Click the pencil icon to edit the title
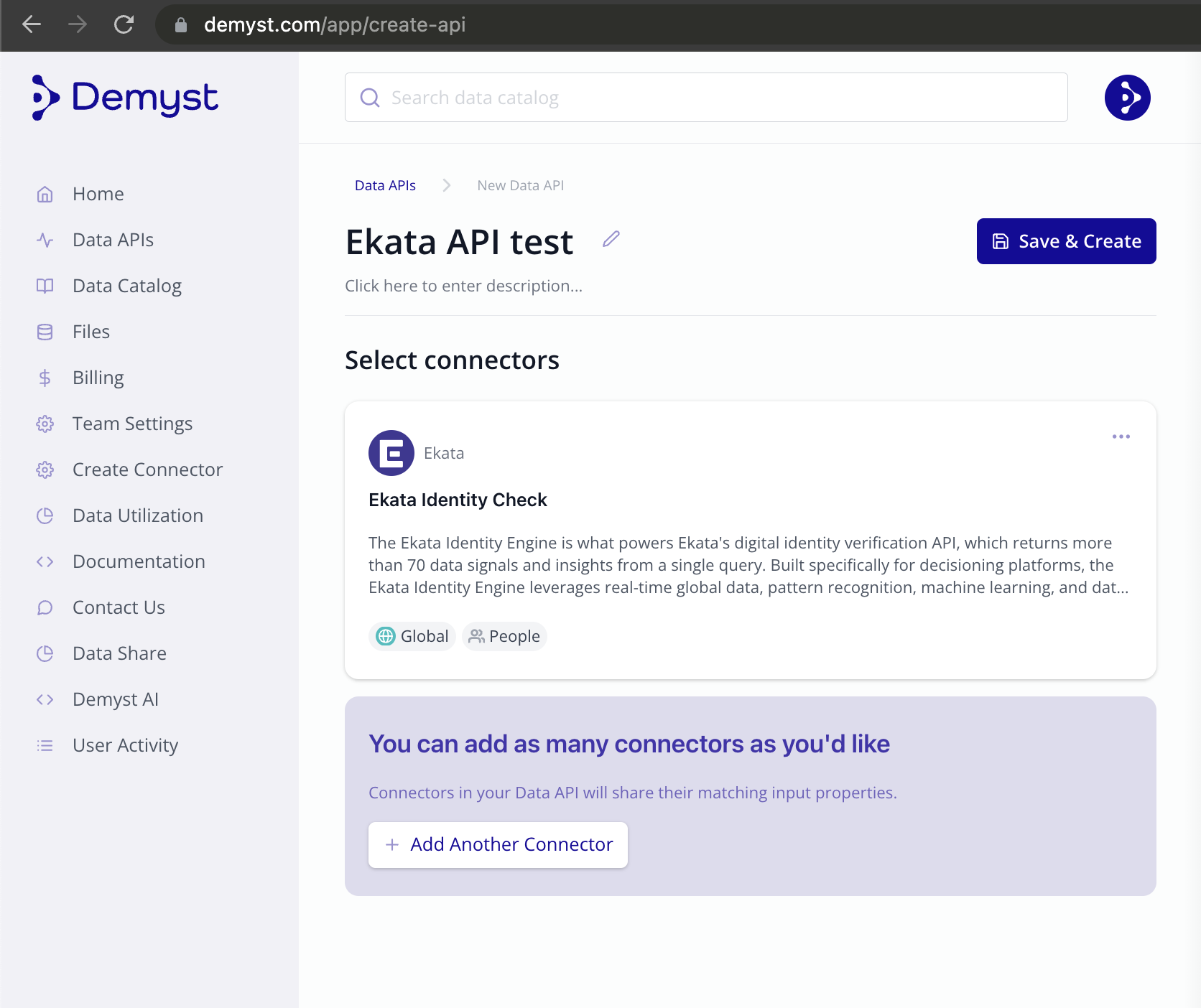The width and height of the screenshot is (1201, 1008). 611,239
